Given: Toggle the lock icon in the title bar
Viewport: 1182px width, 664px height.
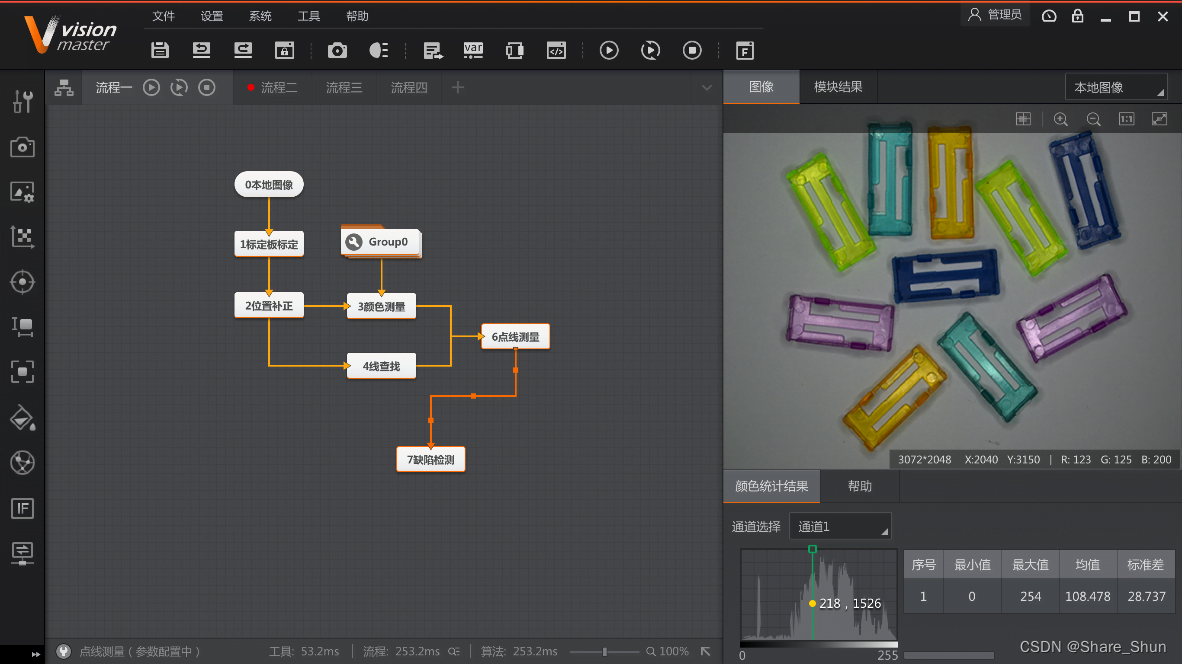Looking at the screenshot, I should (1076, 16).
